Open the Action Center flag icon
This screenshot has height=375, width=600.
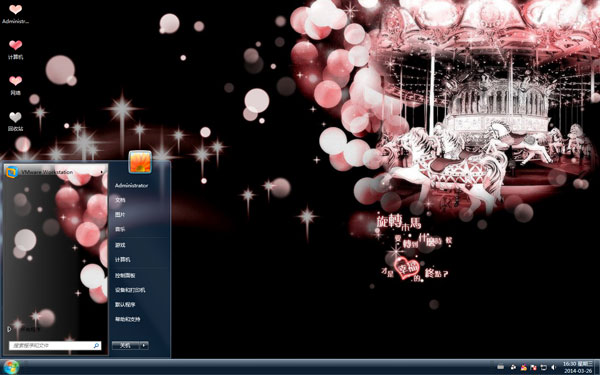(533, 367)
